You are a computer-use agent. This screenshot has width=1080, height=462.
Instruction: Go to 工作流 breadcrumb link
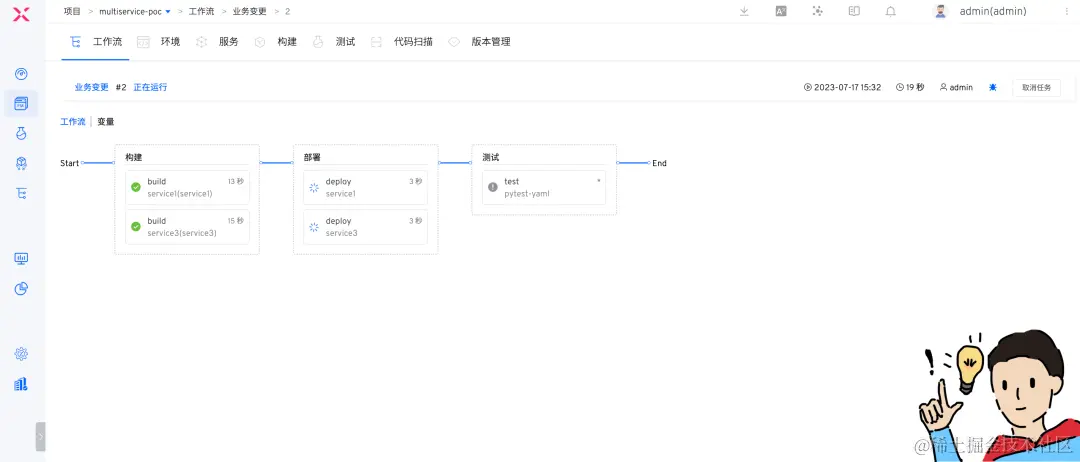pos(201,12)
